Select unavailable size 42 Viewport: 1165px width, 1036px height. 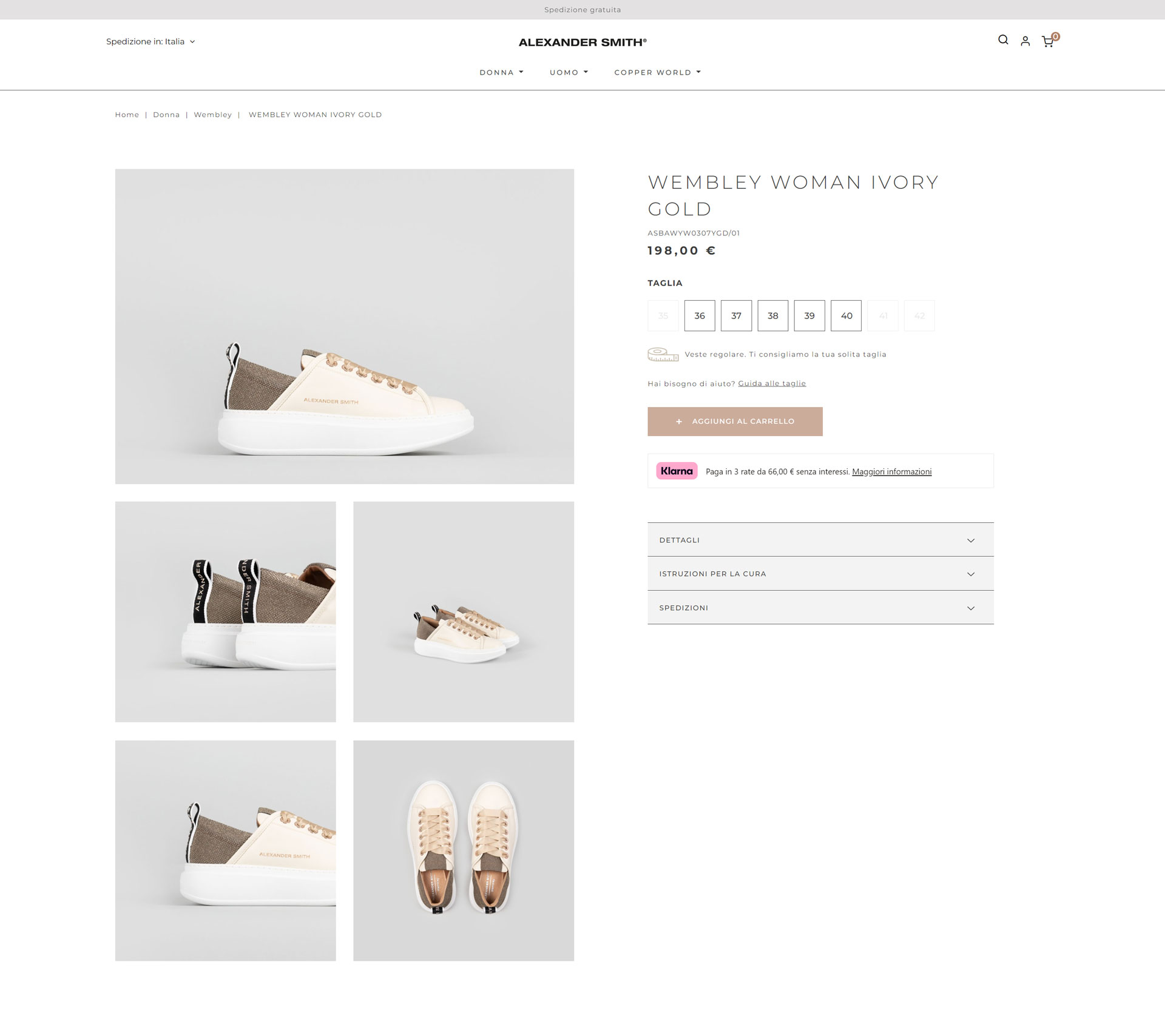click(919, 316)
